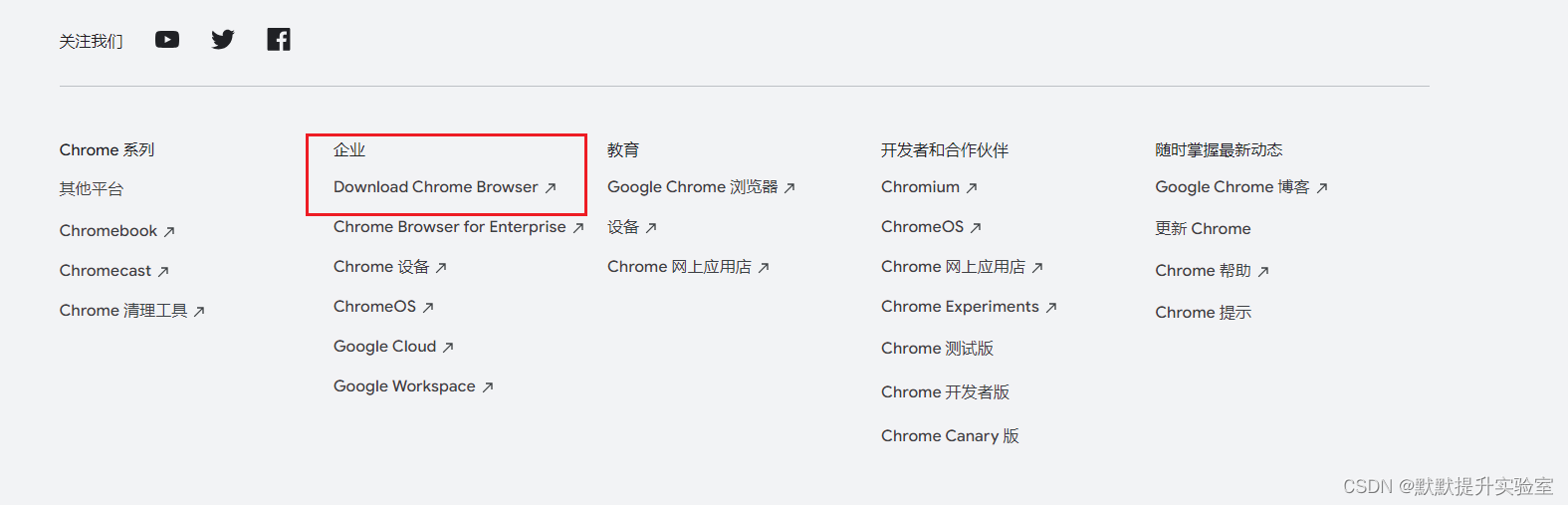Open Chrome 设备 link under 企业

coord(390,267)
